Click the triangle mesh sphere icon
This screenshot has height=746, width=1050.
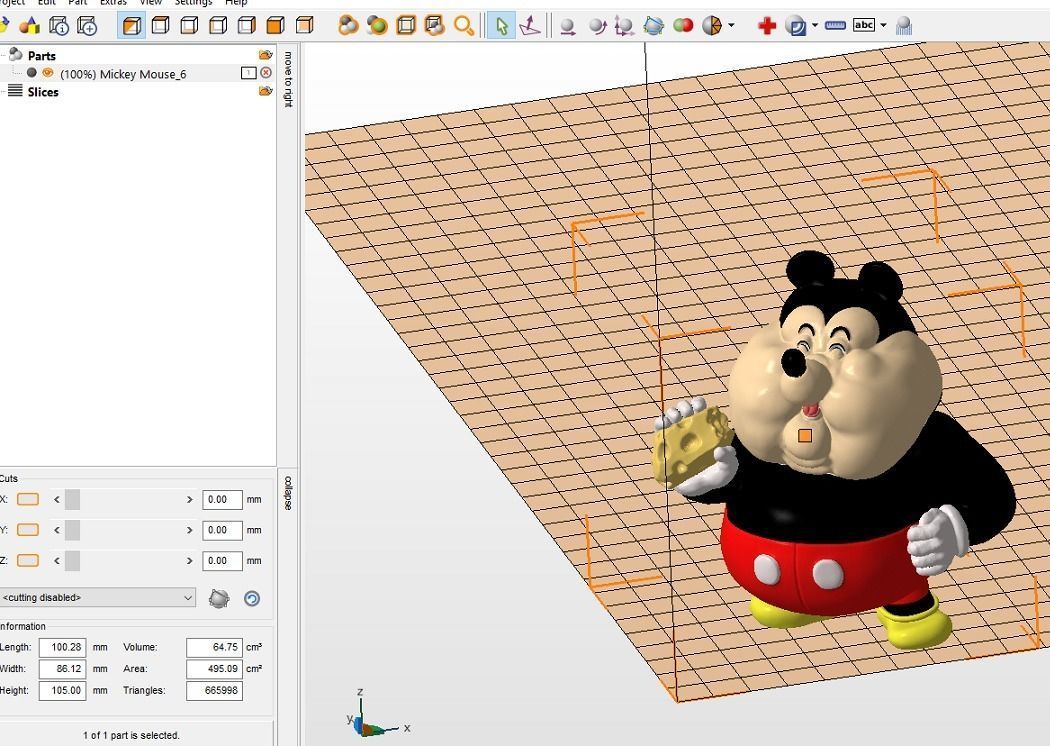point(712,26)
